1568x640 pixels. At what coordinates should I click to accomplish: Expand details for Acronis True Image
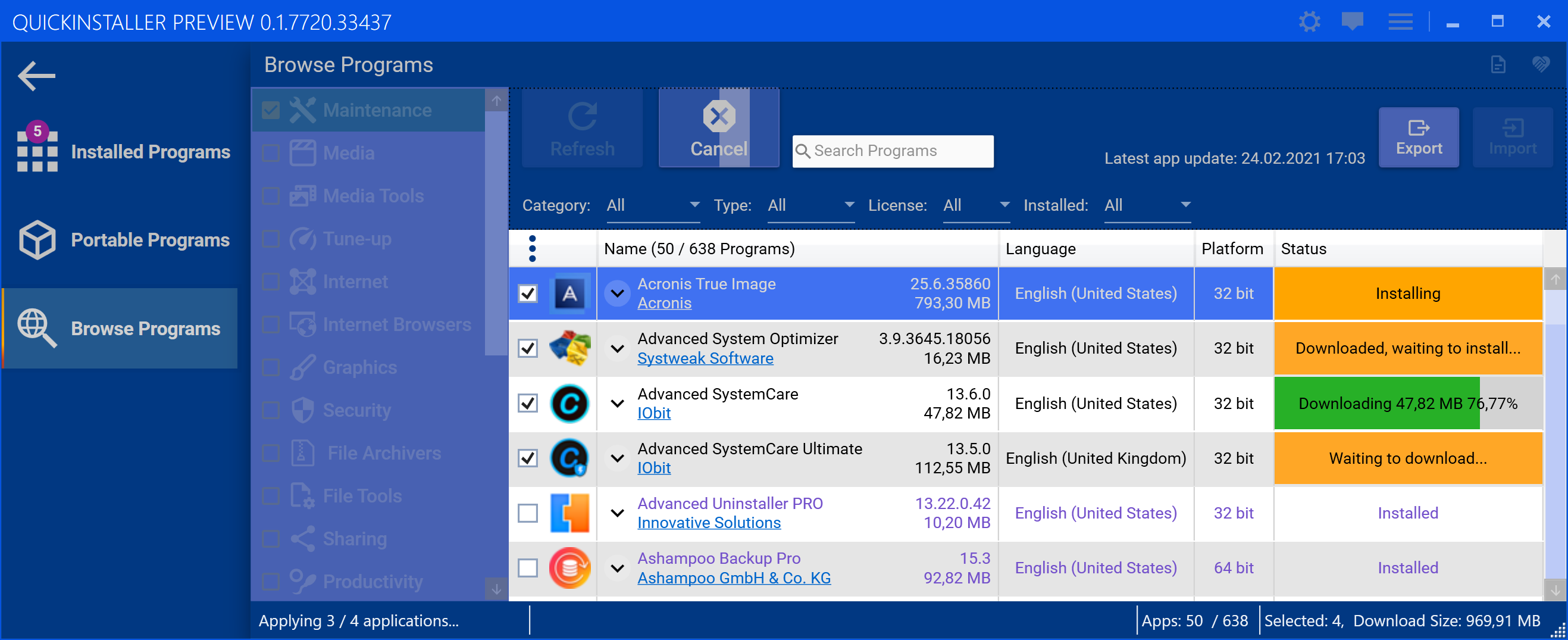[x=617, y=294]
